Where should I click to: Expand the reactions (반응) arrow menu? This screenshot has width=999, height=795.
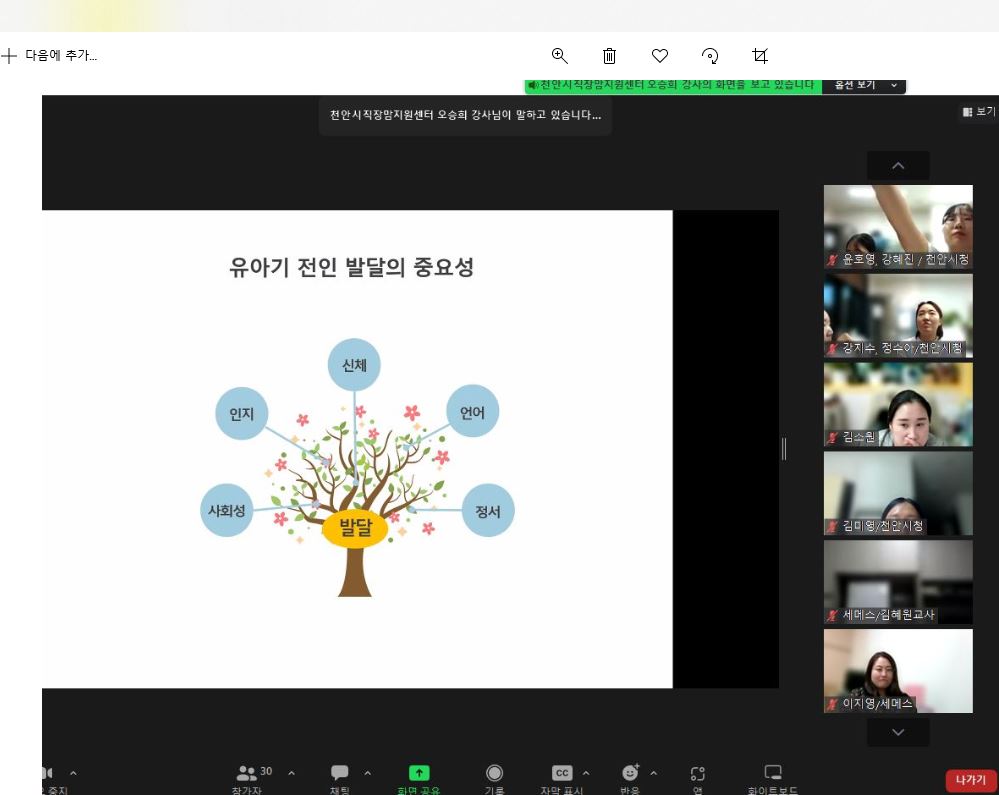point(654,773)
